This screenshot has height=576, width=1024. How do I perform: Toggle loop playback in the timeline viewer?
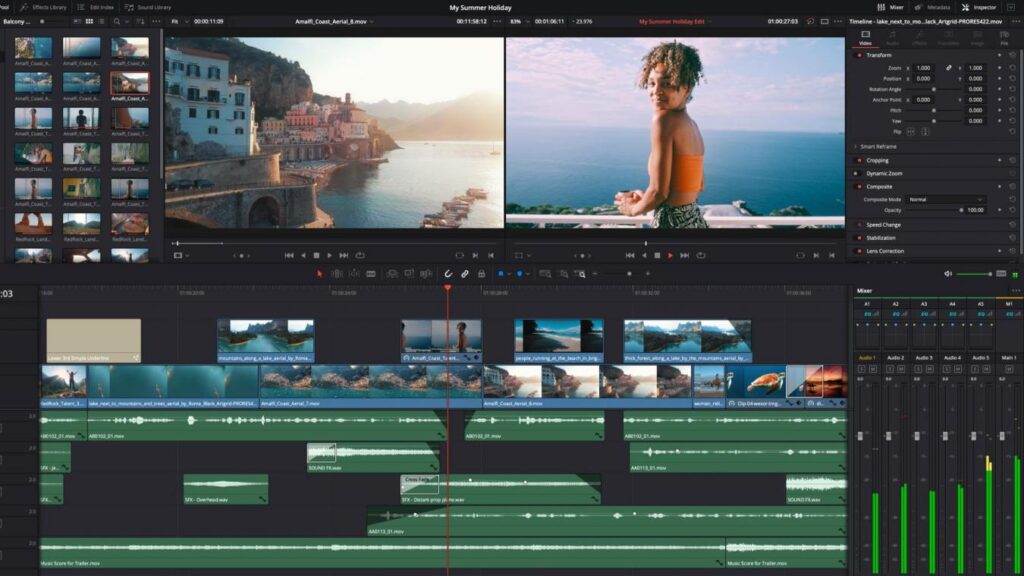point(701,255)
